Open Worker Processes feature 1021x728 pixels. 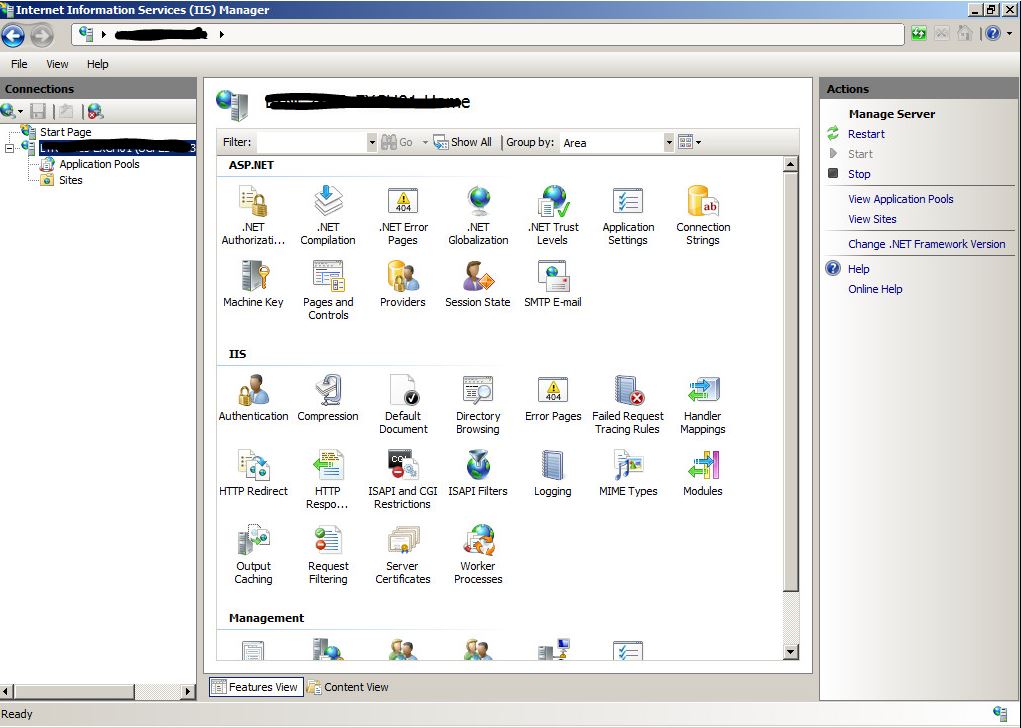(478, 554)
